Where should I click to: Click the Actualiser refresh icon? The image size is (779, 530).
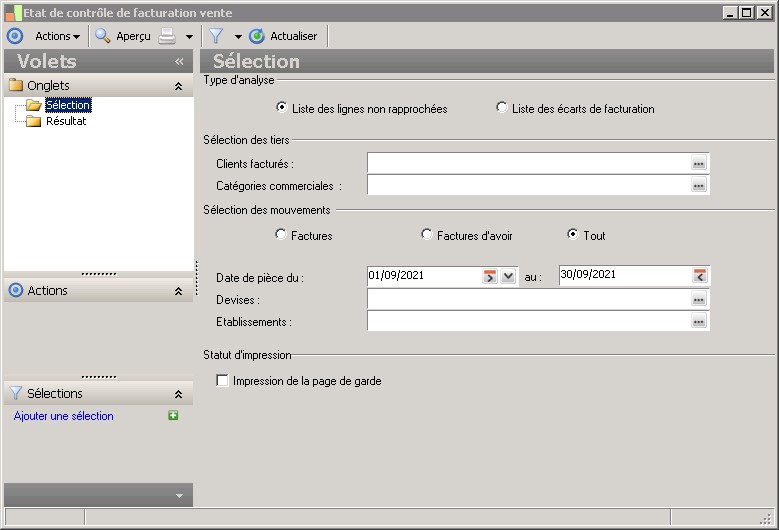(x=257, y=36)
